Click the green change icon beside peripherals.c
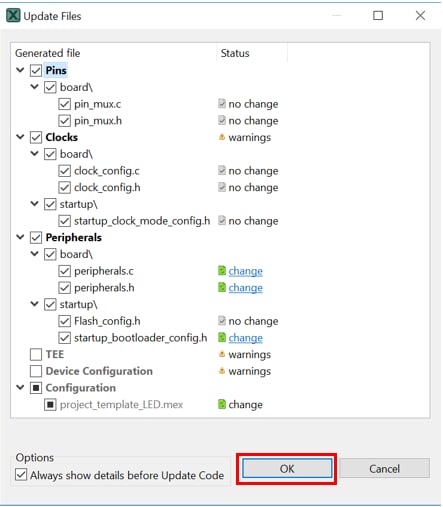Viewport: 443px width, 507px height. 222,271
